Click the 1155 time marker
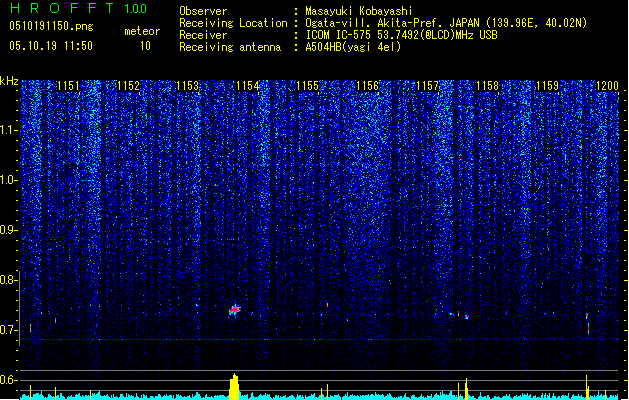The image size is (629, 400). click(x=307, y=86)
